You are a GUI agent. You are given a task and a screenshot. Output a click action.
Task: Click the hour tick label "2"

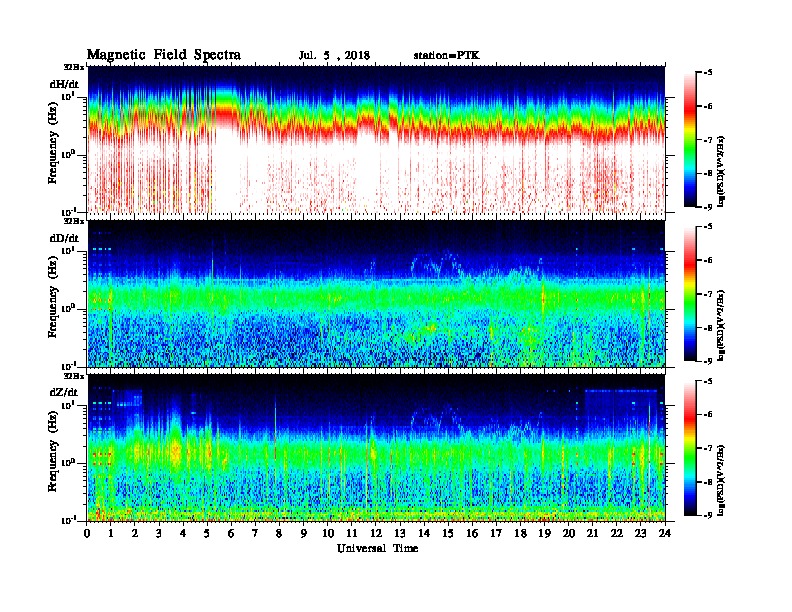[x=135, y=533]
